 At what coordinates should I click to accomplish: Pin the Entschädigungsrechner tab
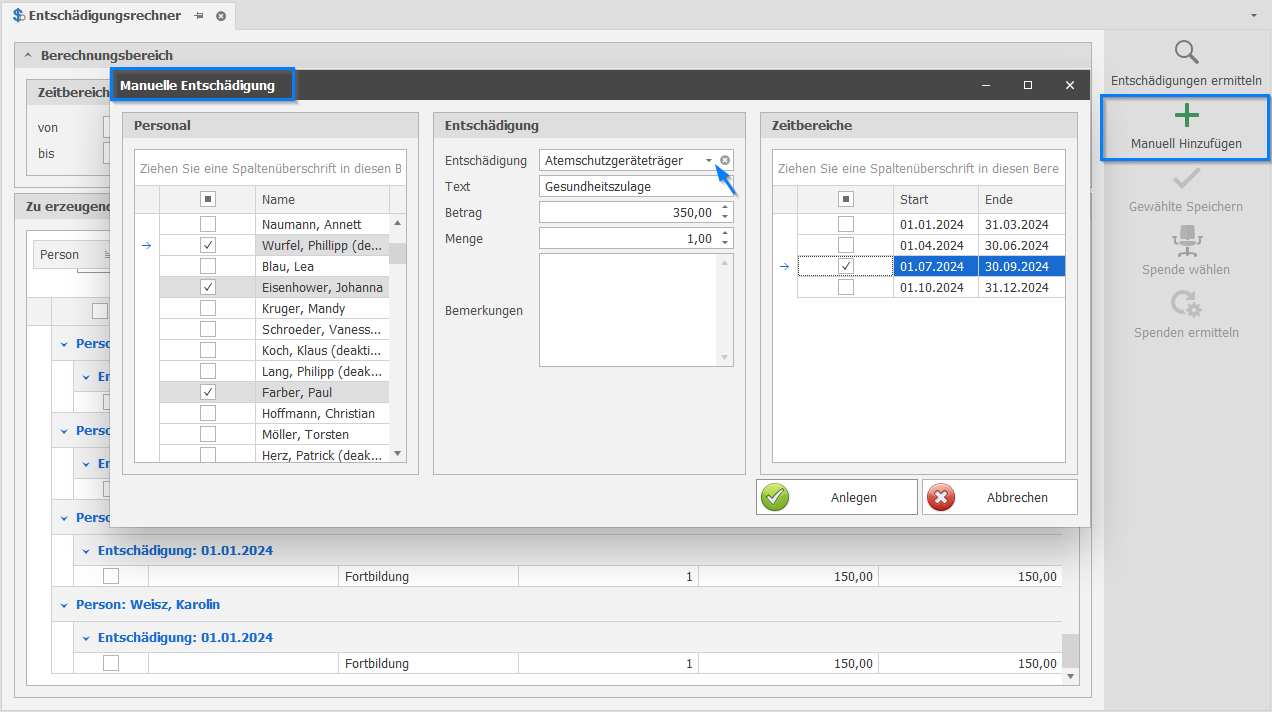199,16
